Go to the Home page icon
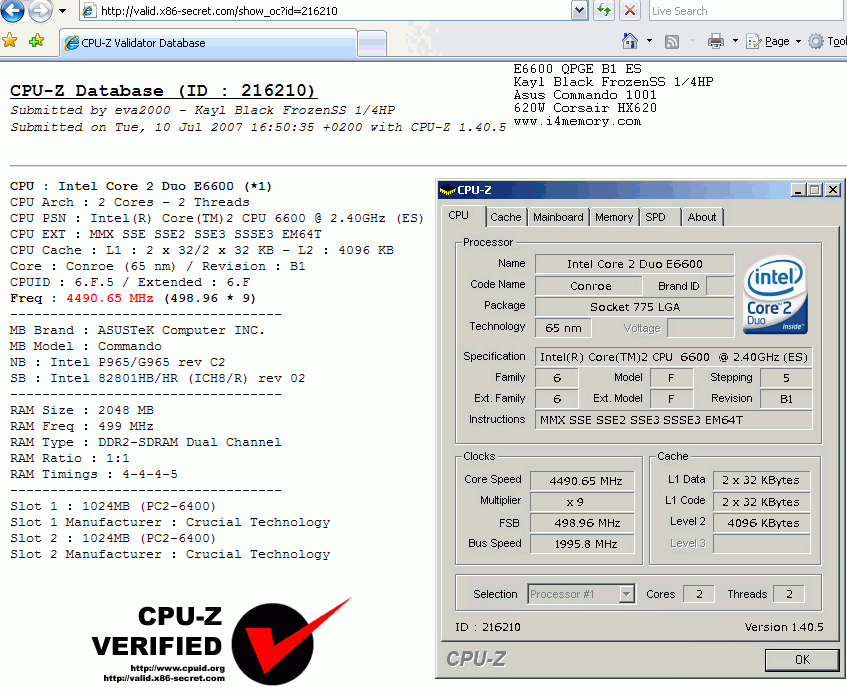This screenshot has width=847, height=690. 630,41
